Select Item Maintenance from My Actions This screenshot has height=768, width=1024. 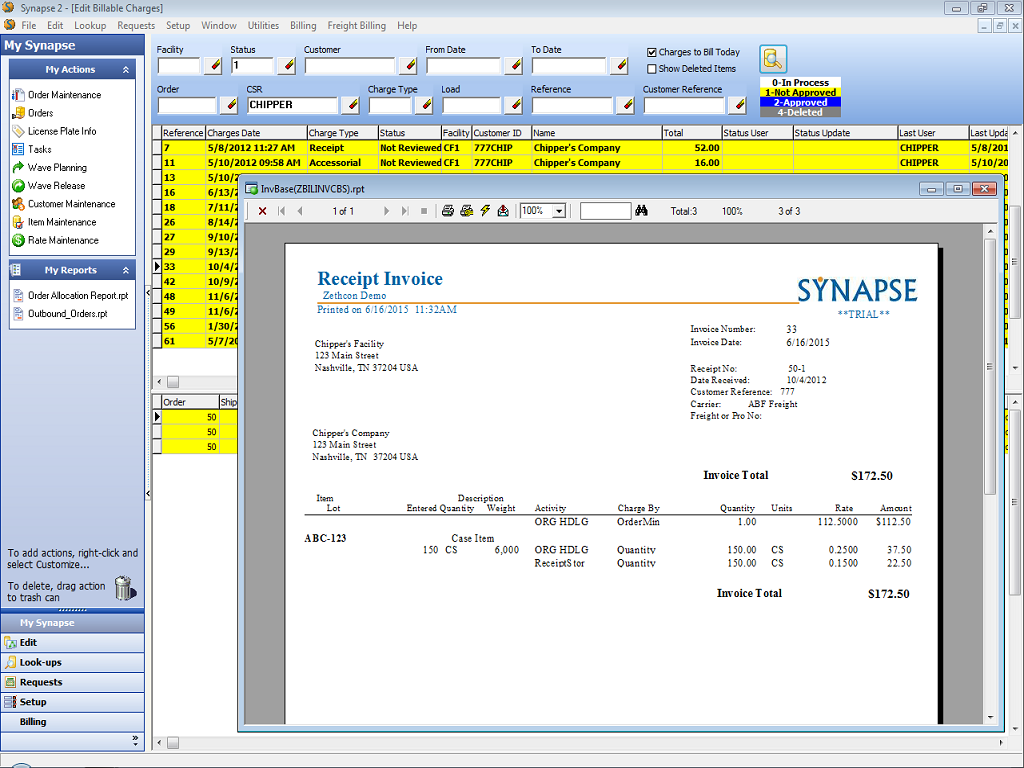click(61, 223)
